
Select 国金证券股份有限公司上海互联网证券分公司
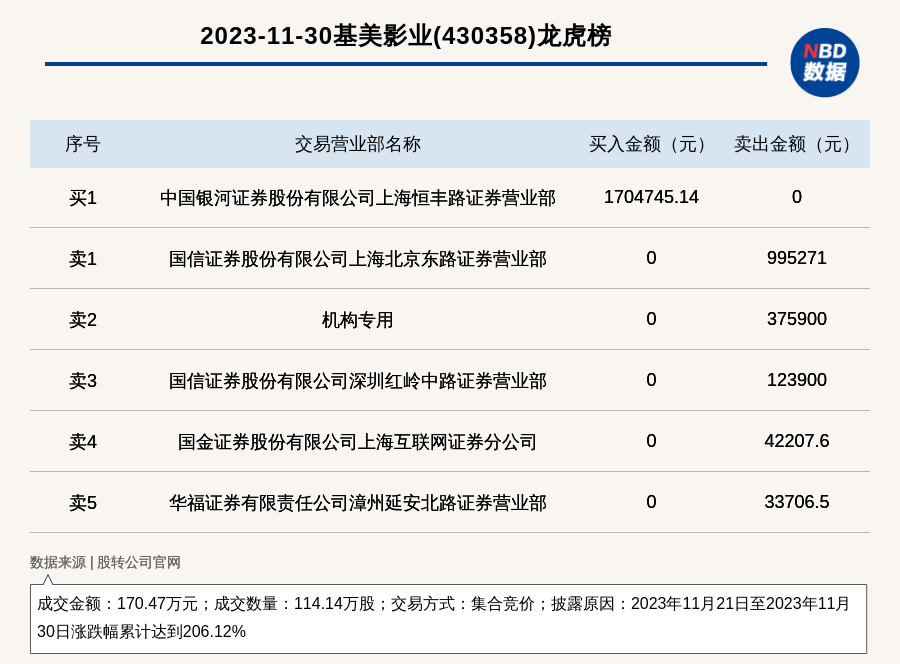tap(358, 442)
